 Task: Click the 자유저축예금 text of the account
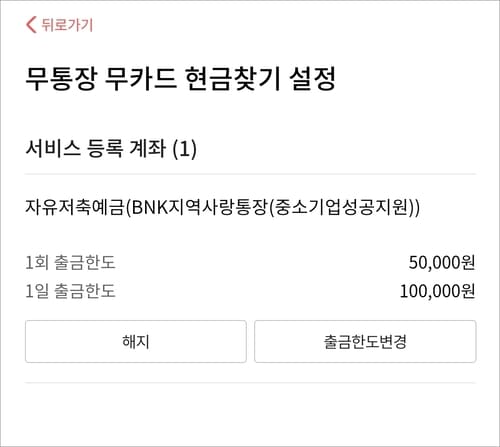coord(75,207)
